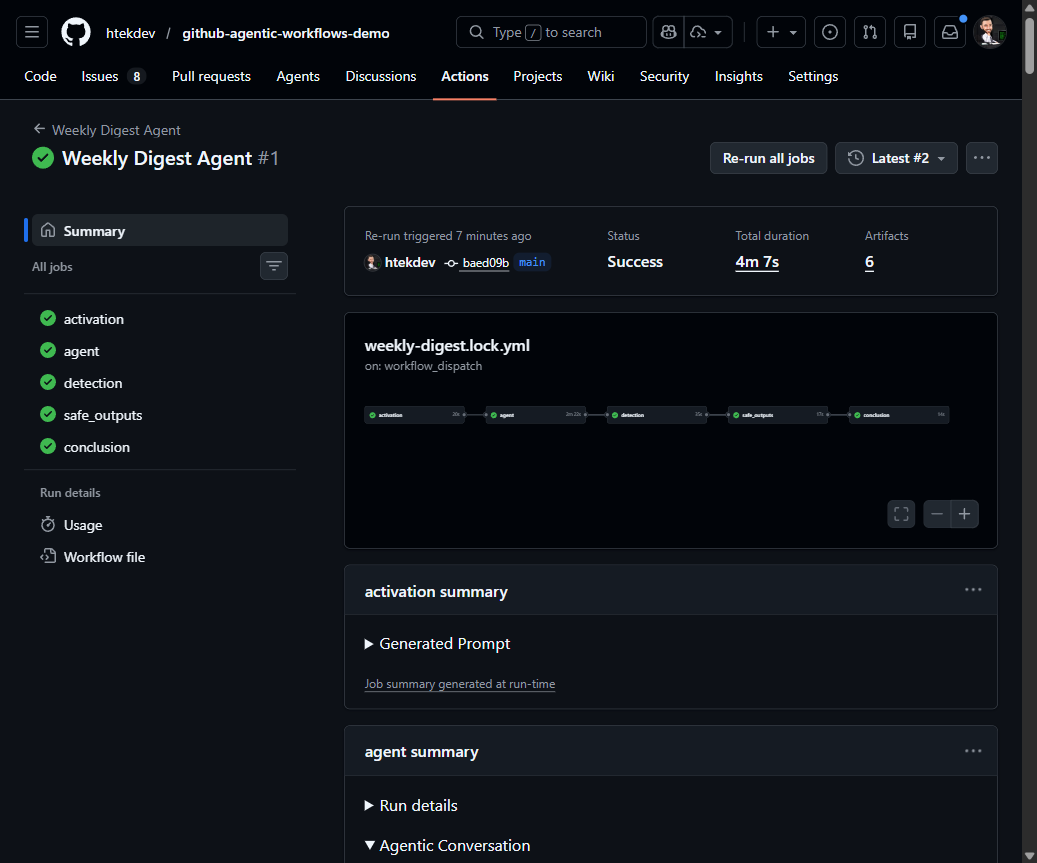The height and width of the screenshot is (863, 1037).
Task: Click the filter jobs icon next to All jobs
Action: click(273, 266)
